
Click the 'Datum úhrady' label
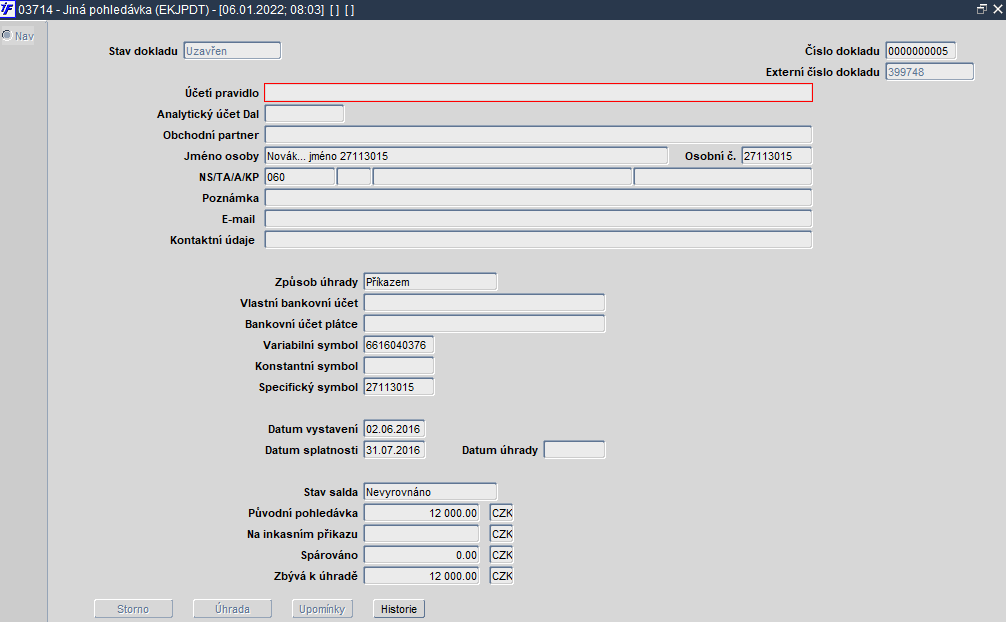[500, 450]
